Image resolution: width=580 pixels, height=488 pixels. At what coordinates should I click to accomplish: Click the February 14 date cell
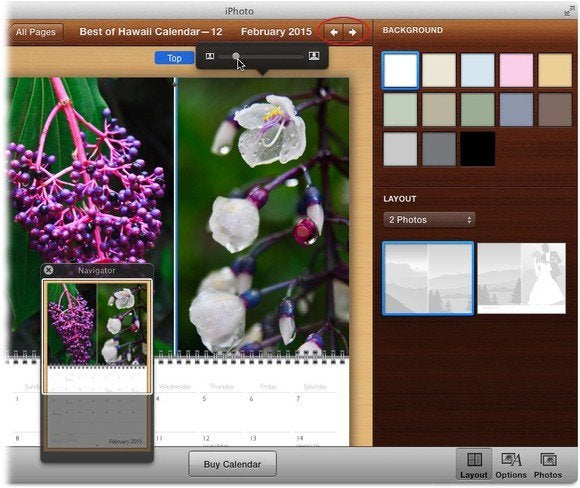click(x=316, y=440)
